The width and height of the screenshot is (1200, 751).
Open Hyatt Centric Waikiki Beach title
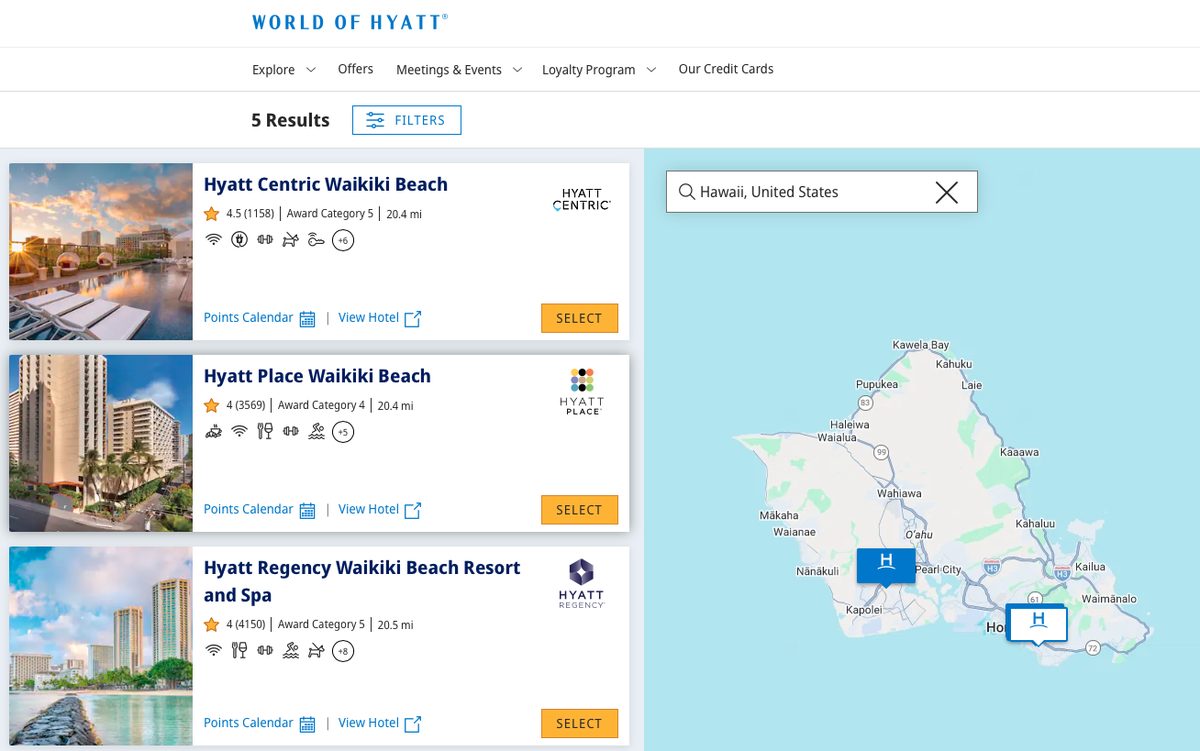(x=326, y=184)
